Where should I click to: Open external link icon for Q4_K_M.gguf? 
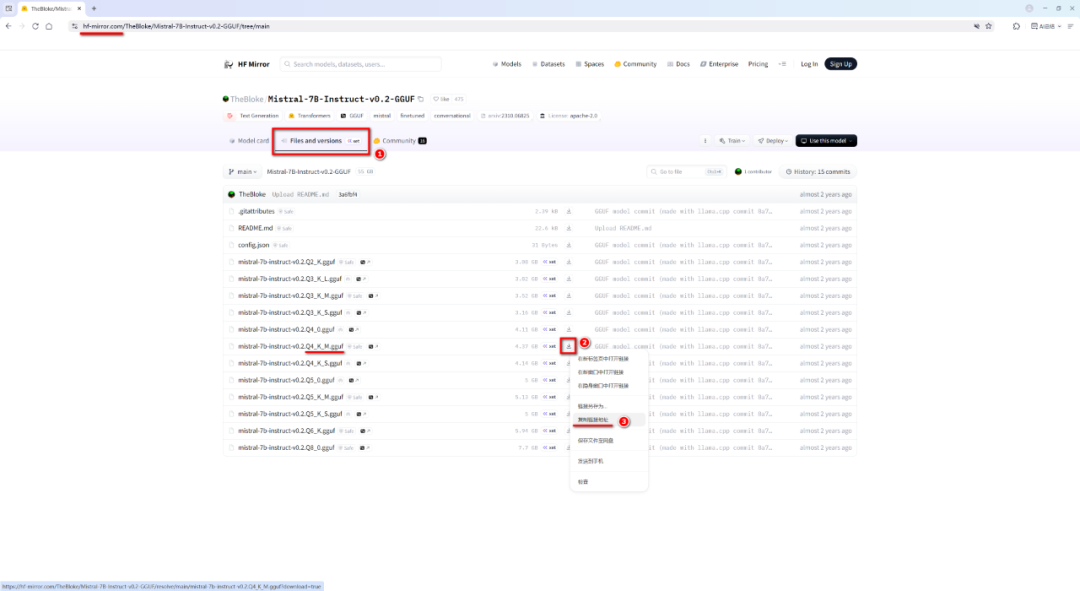pyautogui.click(x=373, y=346)
